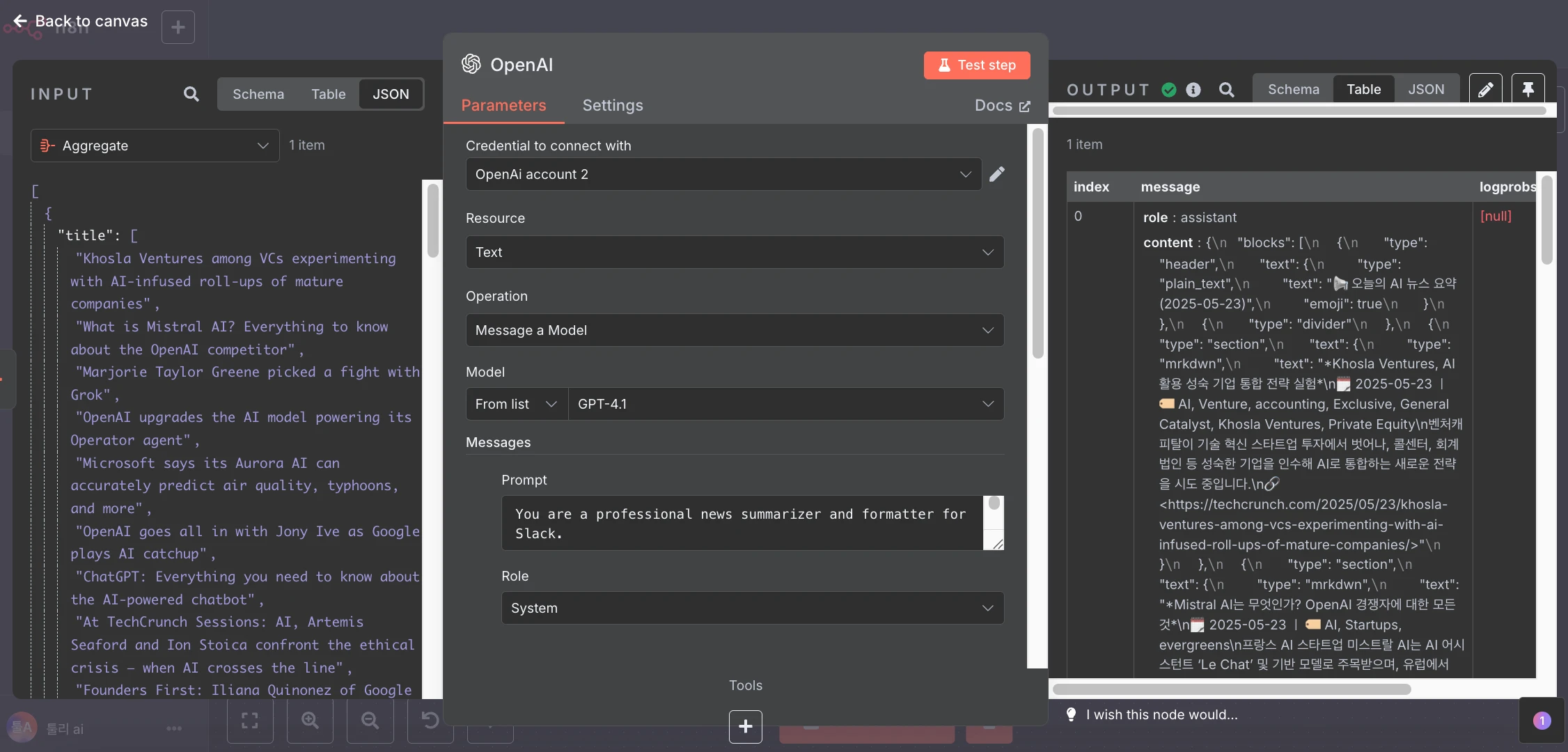This screenshot has height=752, width=1568.
Task: Search the OUTPUT panel data
Action: (x=1226, y=90)
